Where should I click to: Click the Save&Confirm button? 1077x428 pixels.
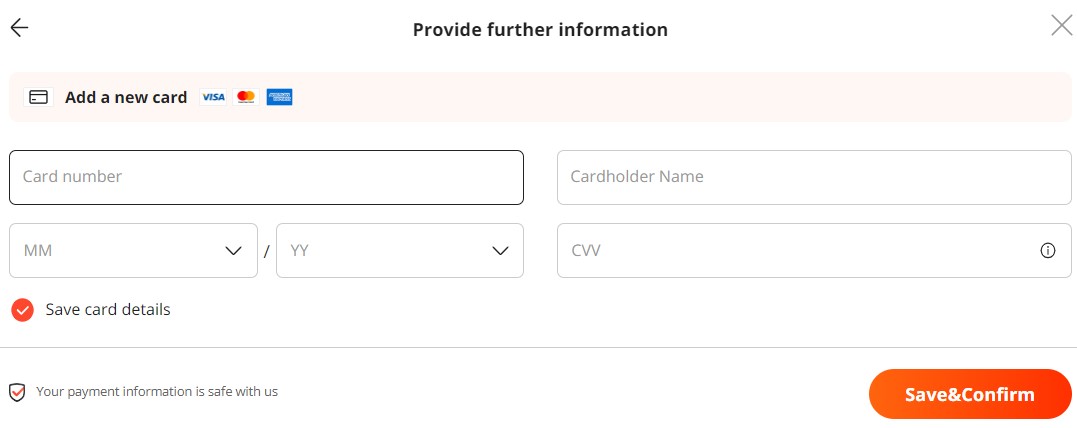970,394
